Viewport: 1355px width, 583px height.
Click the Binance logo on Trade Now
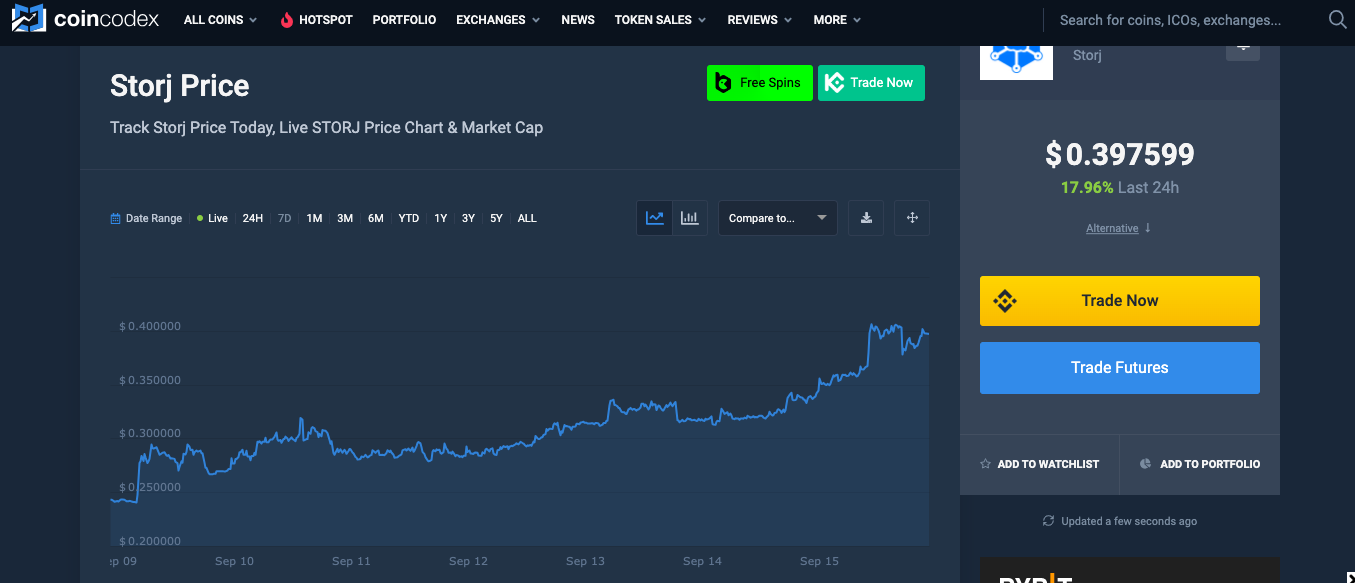pyautogui.click(x=1005, y=301)
